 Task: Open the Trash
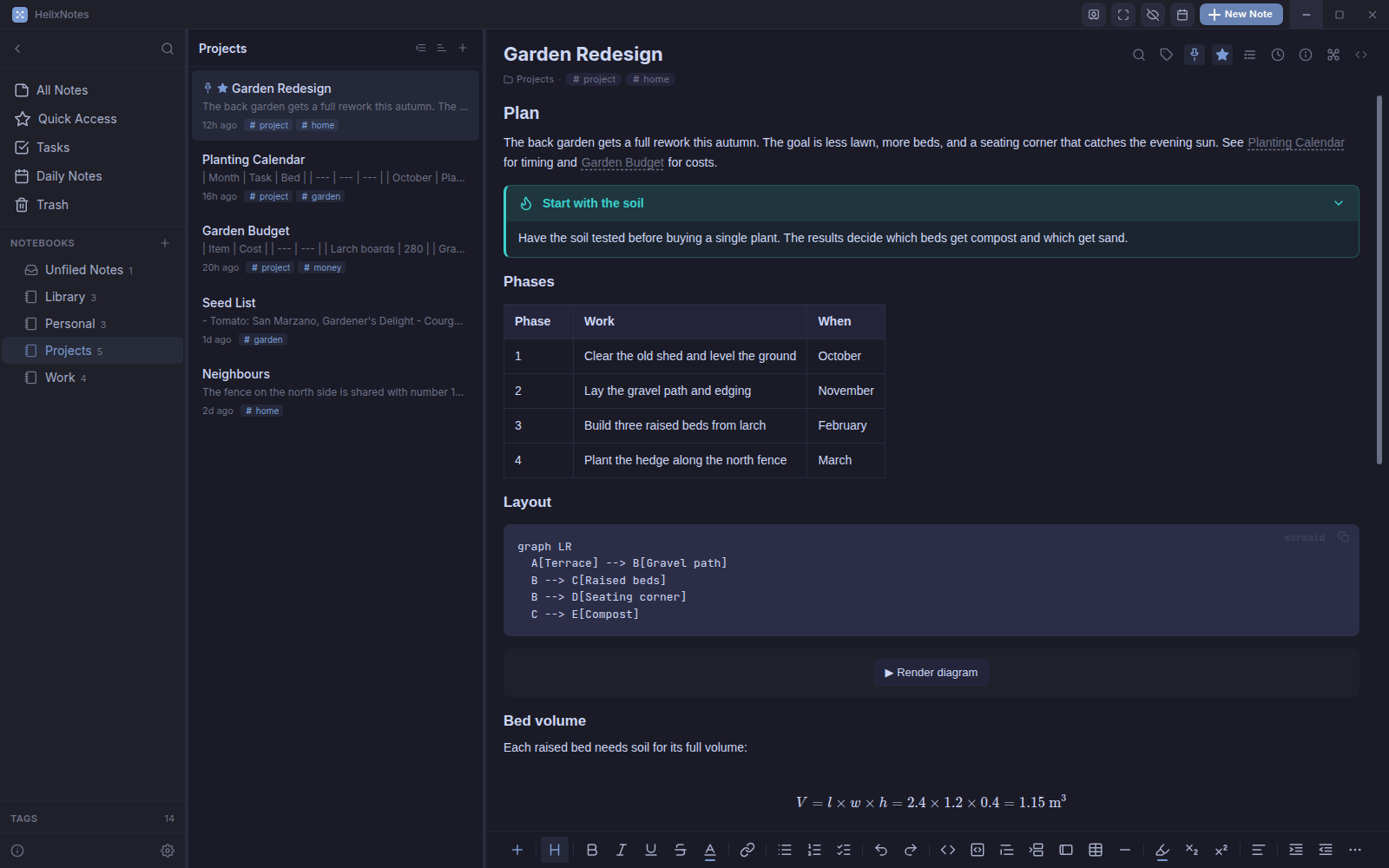pyautogui.click(x=92, y=205)
